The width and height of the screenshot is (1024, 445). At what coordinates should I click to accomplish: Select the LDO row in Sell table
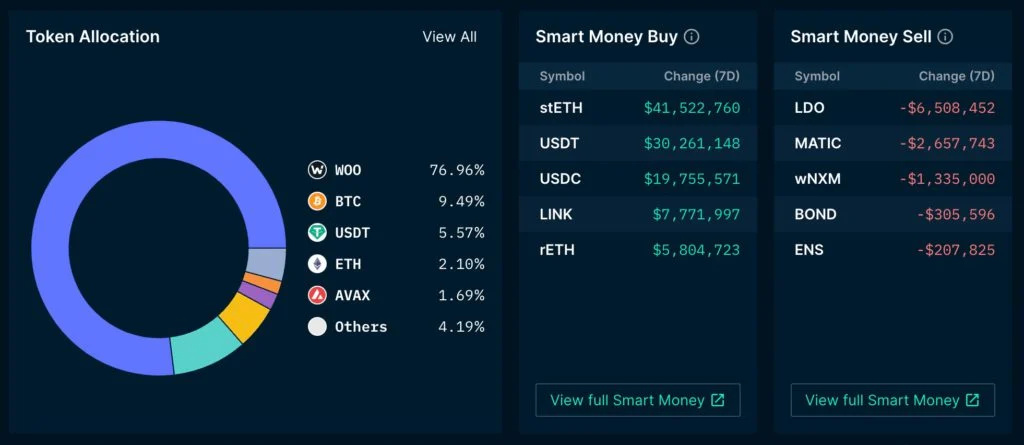pos(893,107)
